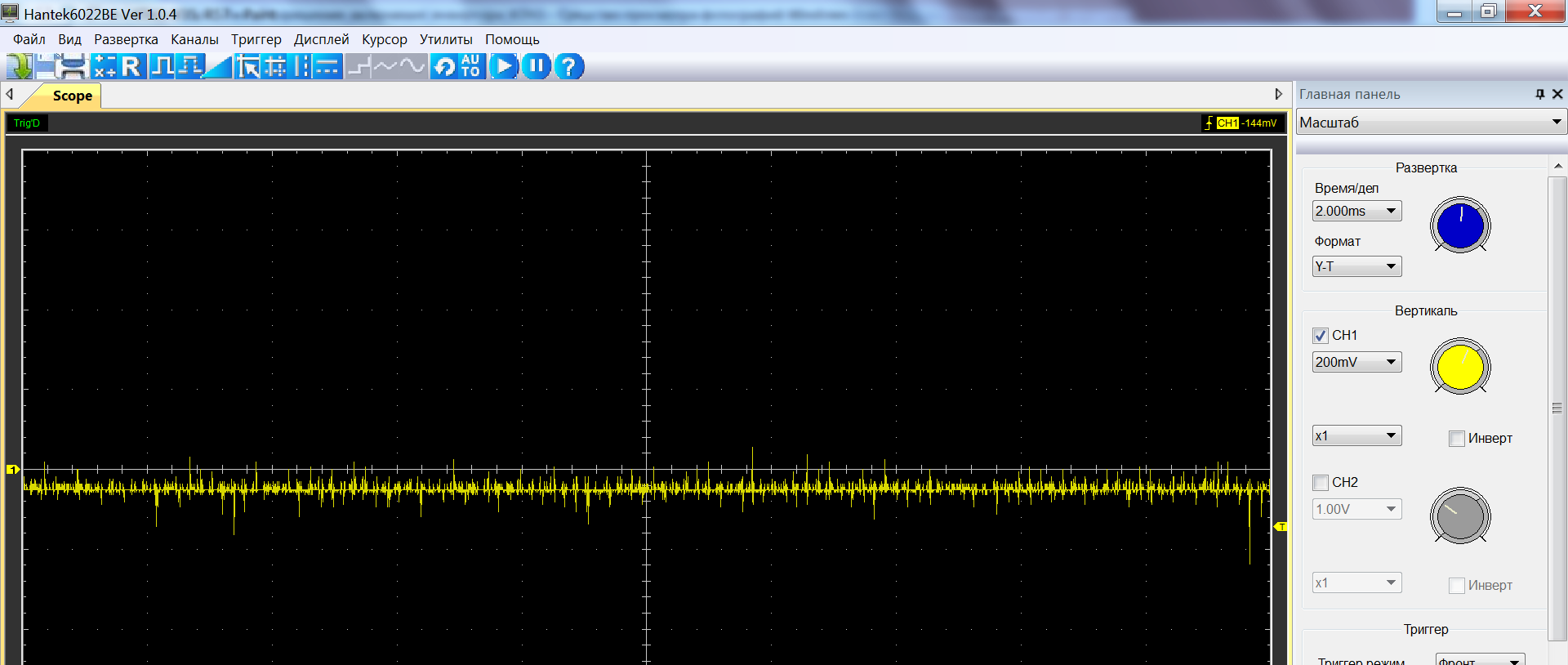1568x665 pixels.
Task: Click the blue time base knob
Action: (1460, 225)
